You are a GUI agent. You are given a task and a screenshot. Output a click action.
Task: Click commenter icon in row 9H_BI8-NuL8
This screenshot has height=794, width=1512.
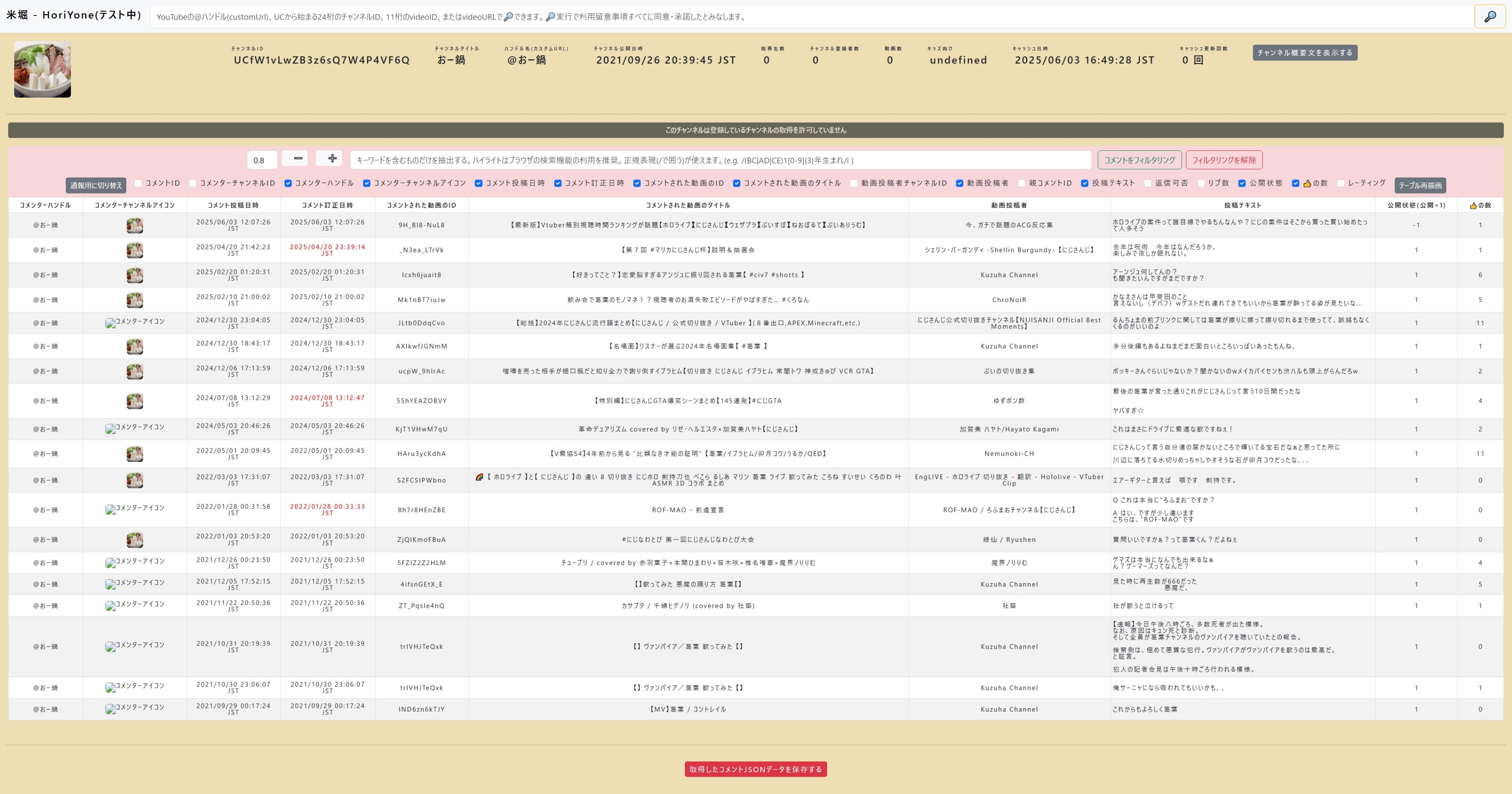click(x=134, y=225)
